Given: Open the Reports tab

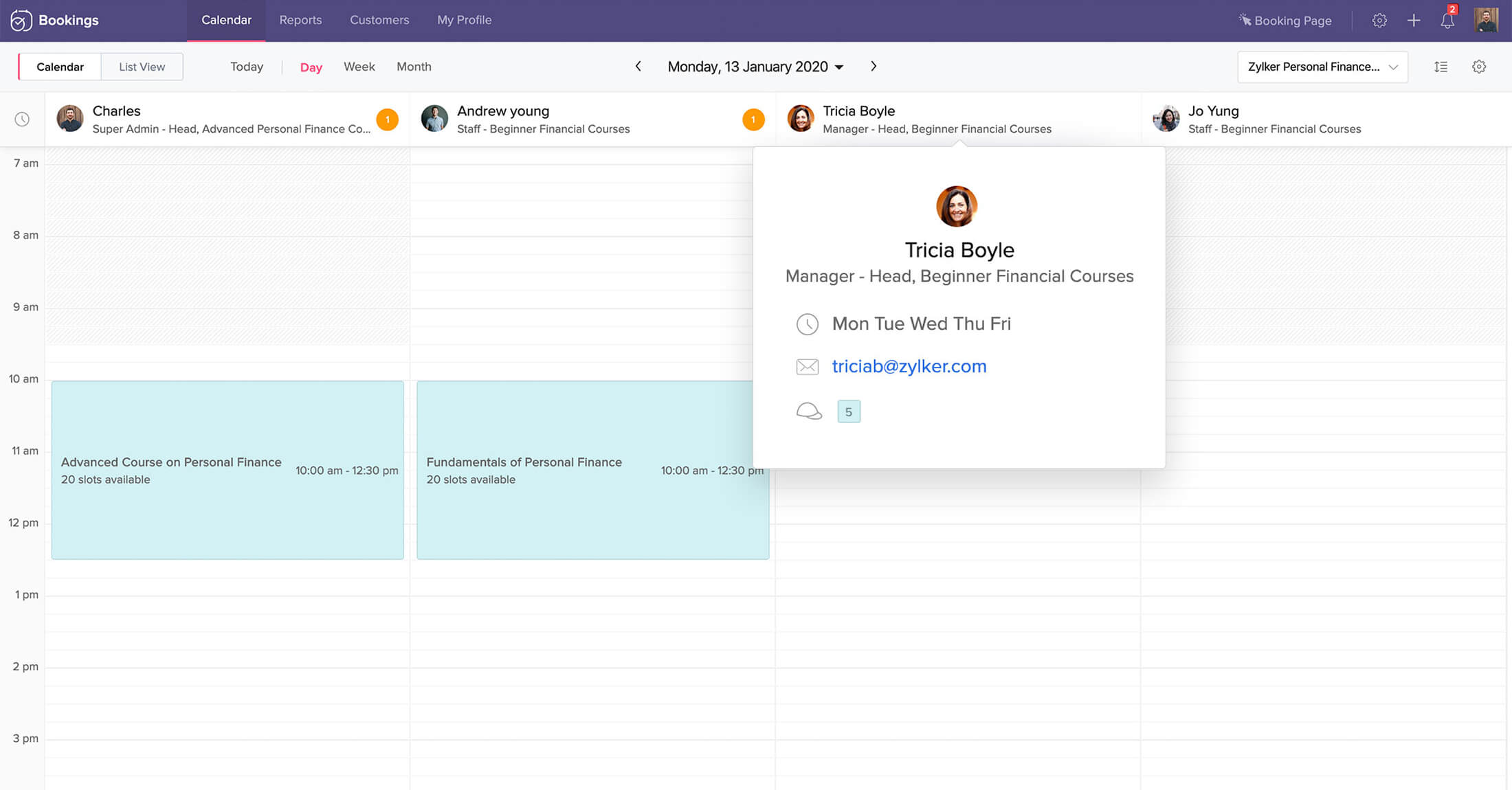Looking at the screenshot, I should coord(300,20).
